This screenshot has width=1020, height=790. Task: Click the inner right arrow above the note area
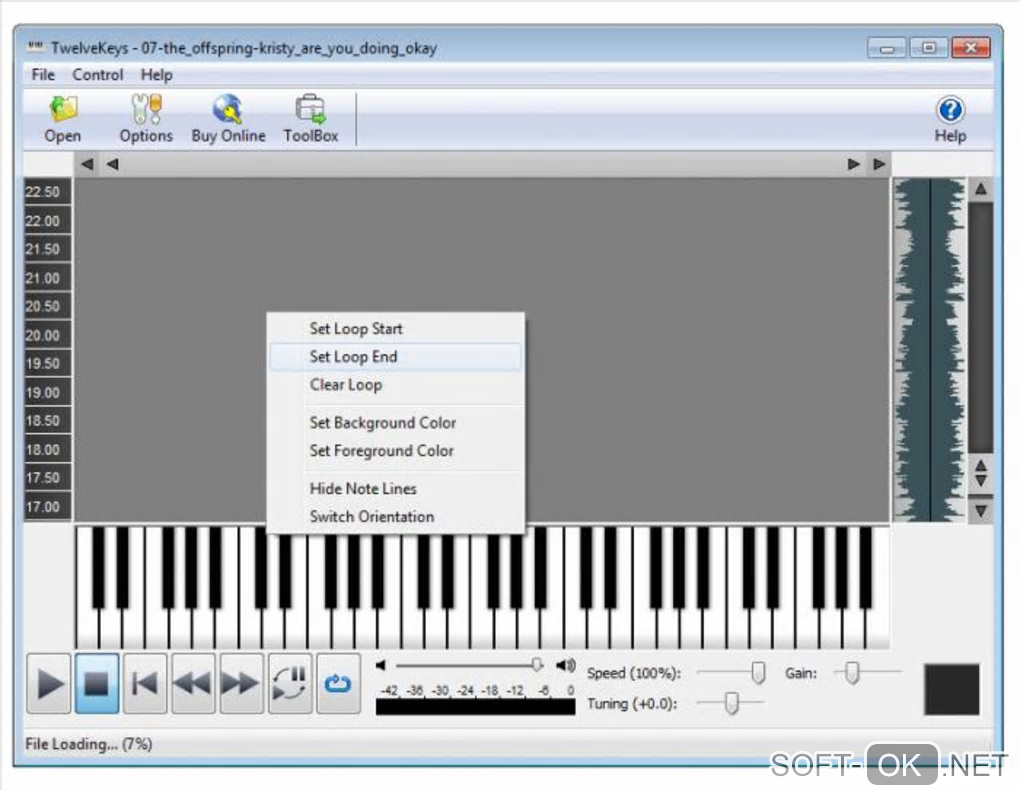click(853, 165)
